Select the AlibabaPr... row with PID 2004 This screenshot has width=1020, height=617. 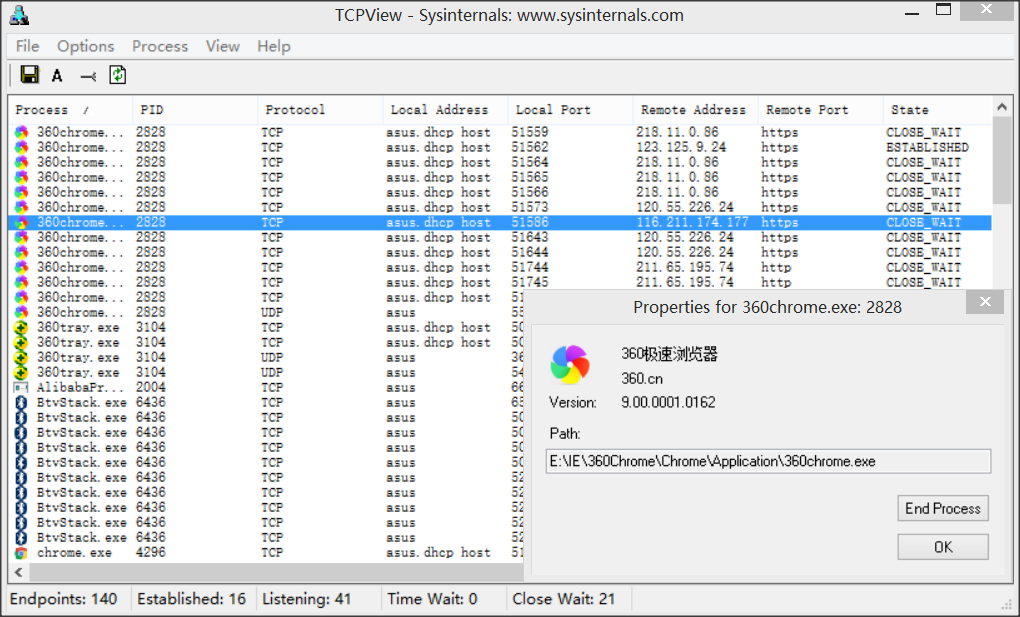pos(267,387)
